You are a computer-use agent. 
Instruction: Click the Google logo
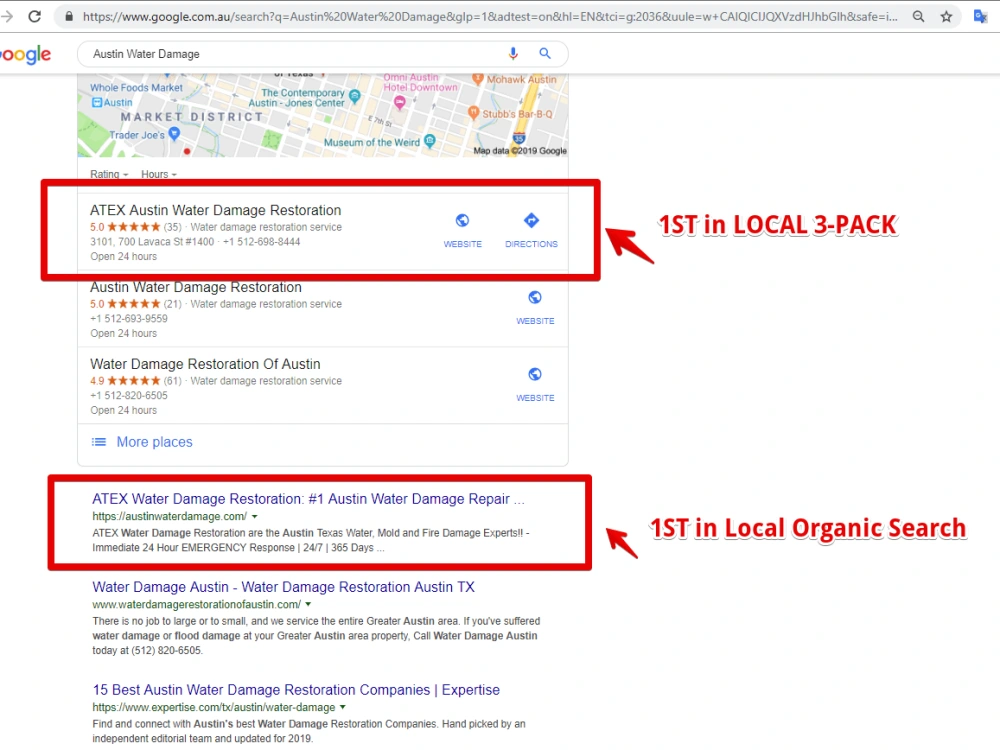click(26, 55)
